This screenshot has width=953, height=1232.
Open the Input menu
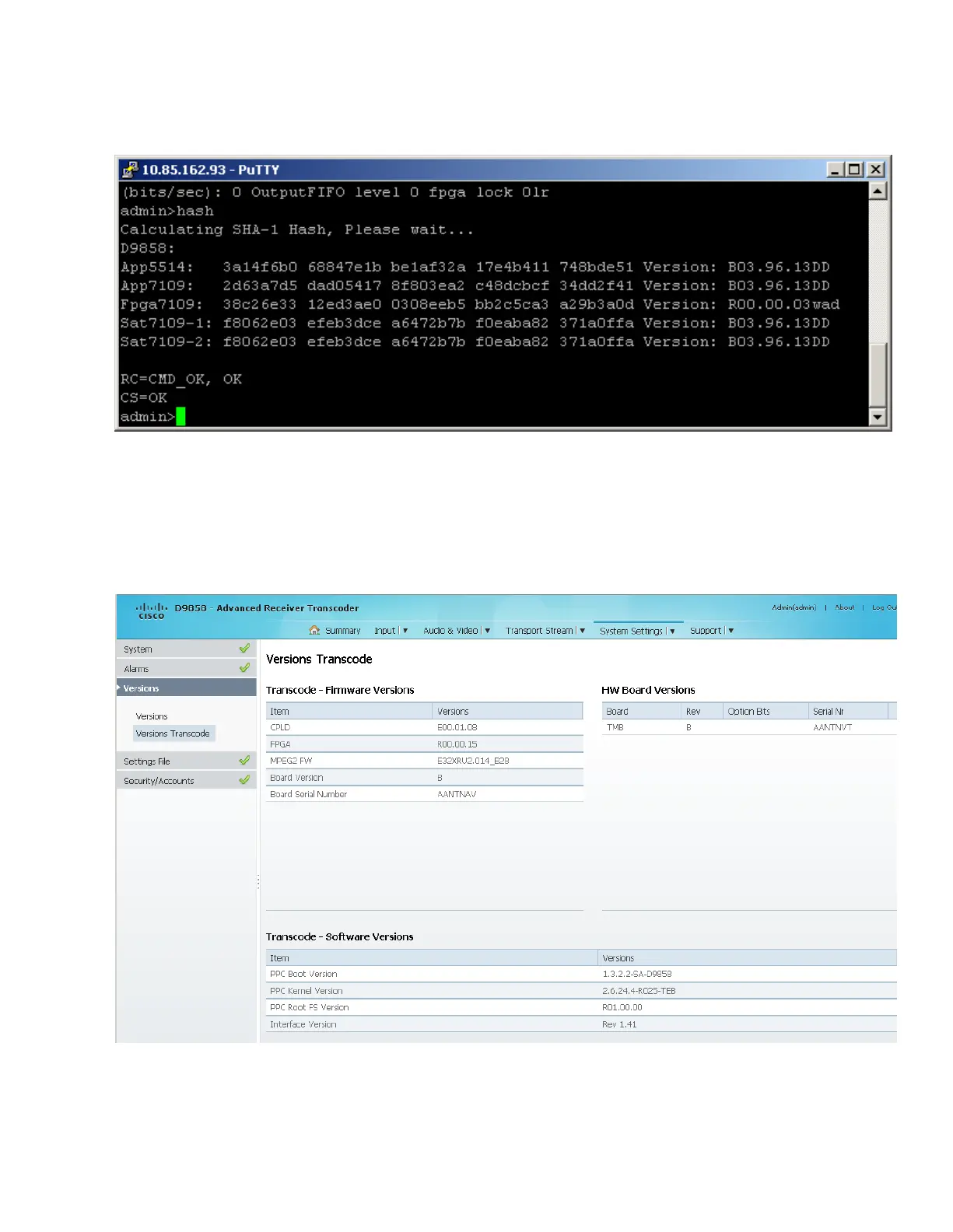(385, 631)
